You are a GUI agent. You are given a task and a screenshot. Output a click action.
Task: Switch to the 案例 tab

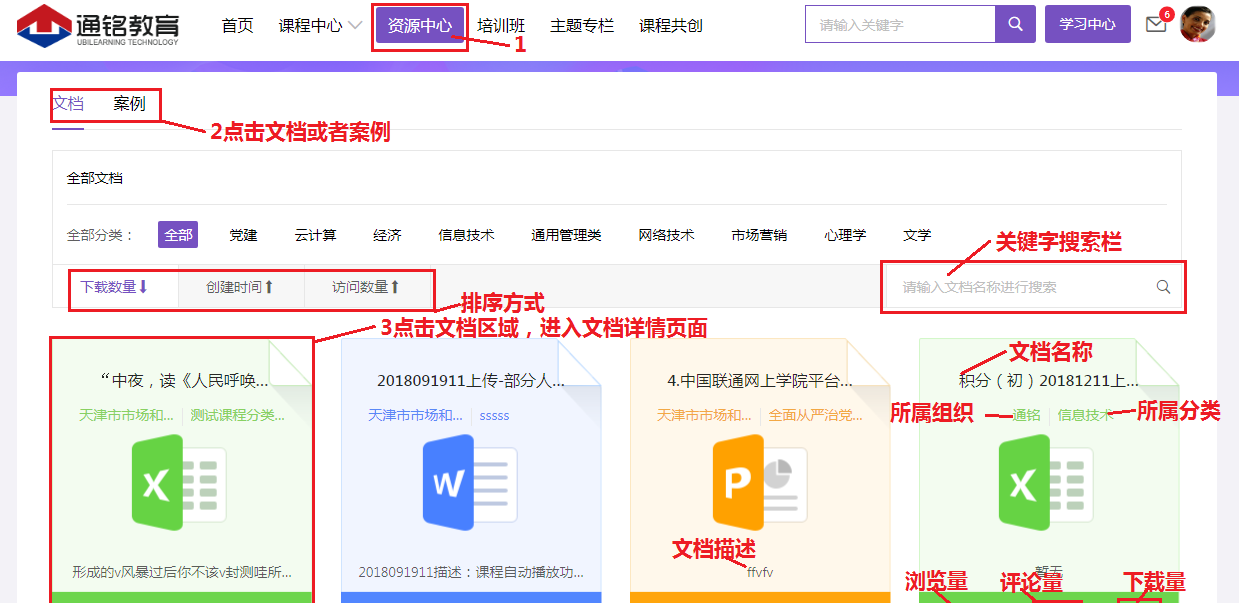(129, 104)
